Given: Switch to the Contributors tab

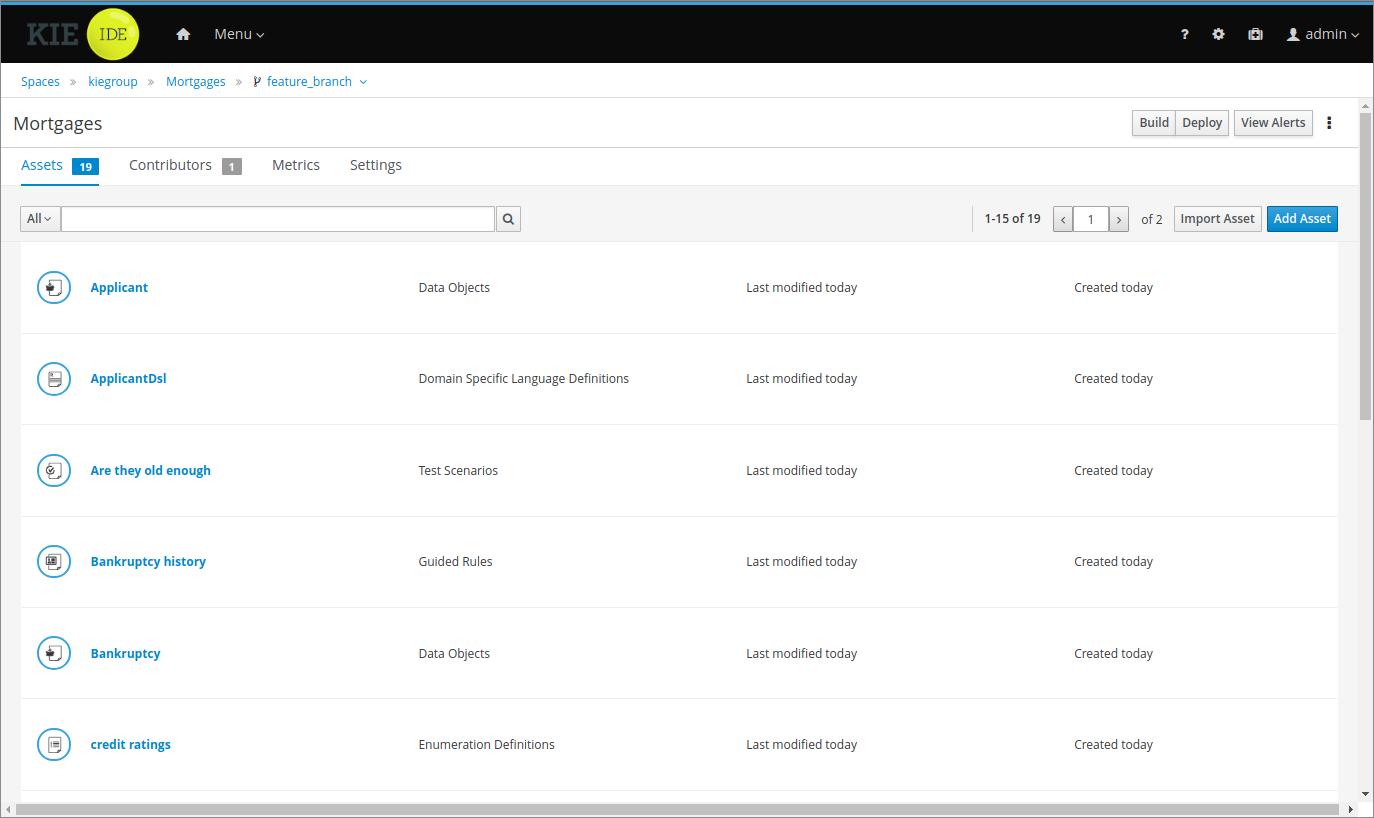Looking at the screenshot, I should click(171, 165).
